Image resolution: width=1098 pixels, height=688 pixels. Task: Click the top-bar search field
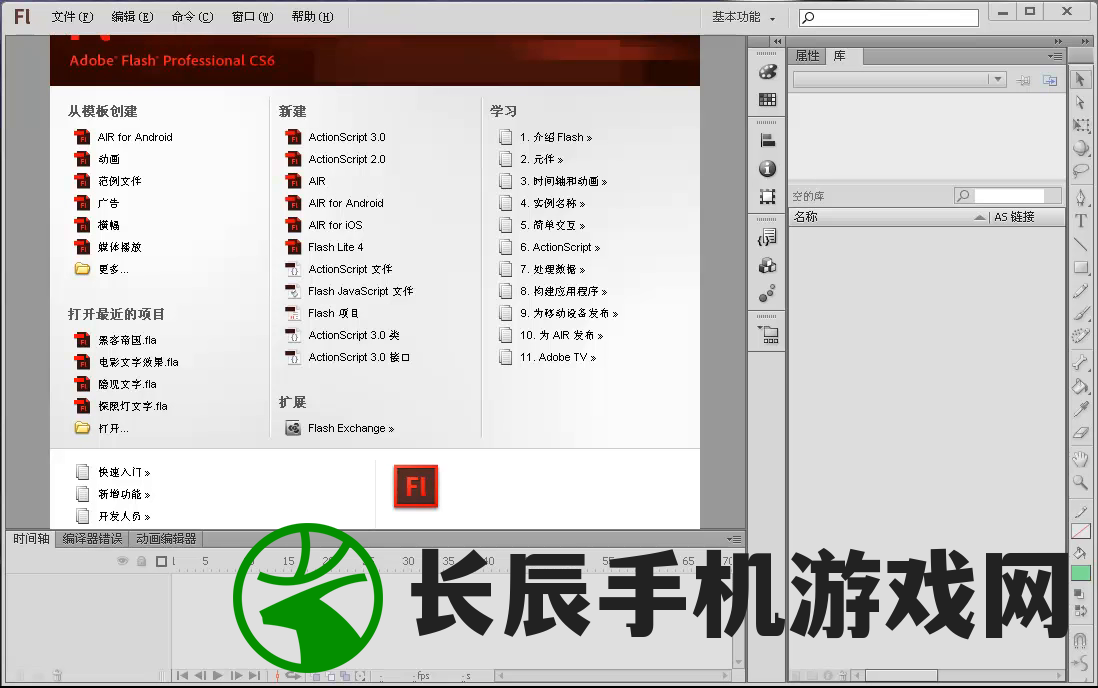point(889,18)
